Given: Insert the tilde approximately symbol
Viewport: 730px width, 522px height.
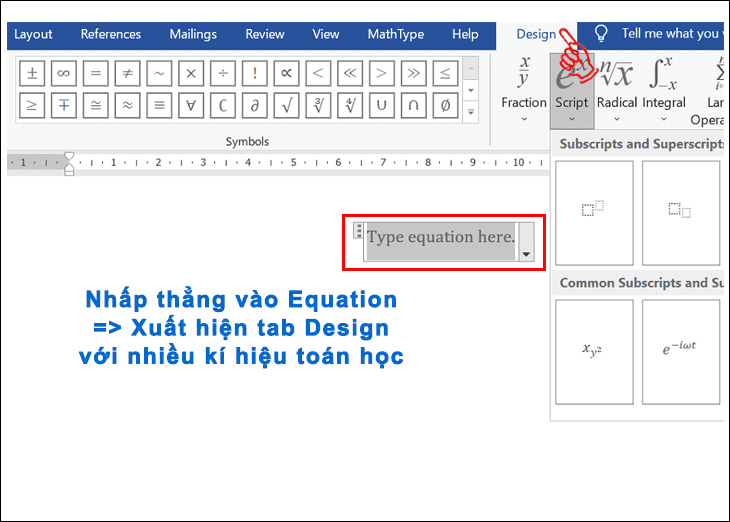Looking at the screenshot, I should 159,73.
